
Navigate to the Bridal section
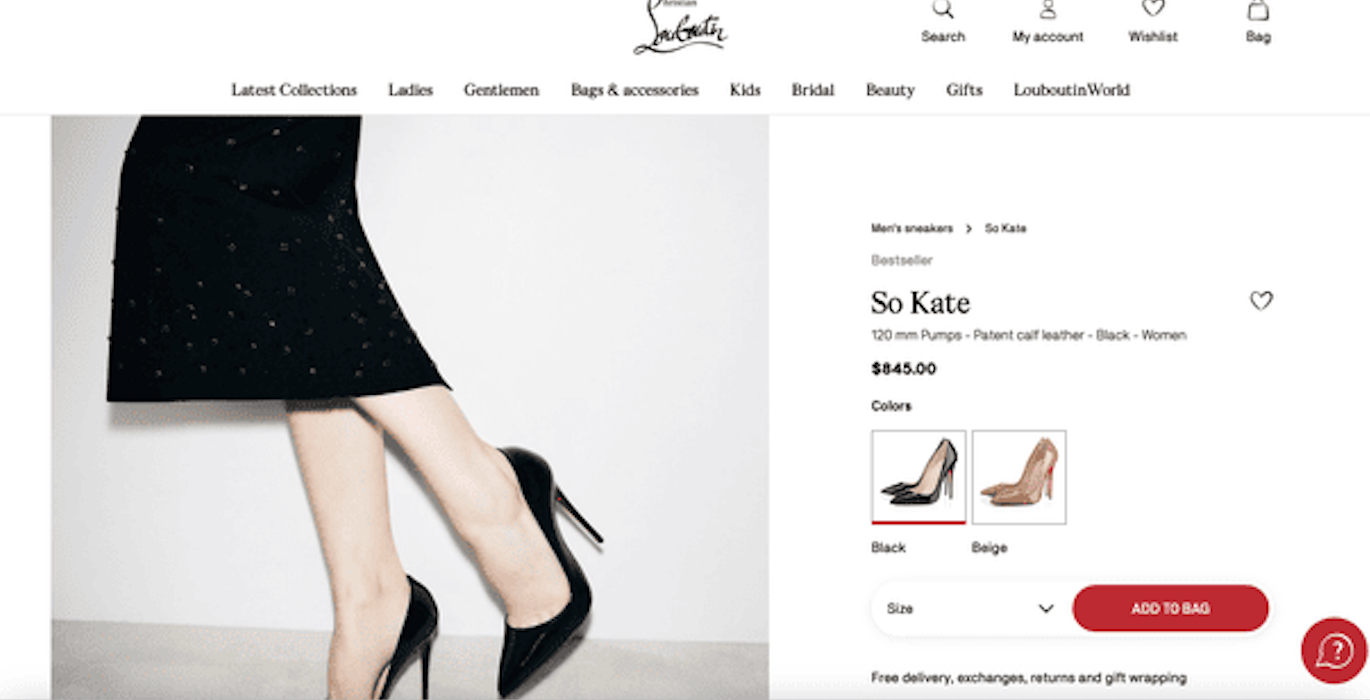click(812, 90)
